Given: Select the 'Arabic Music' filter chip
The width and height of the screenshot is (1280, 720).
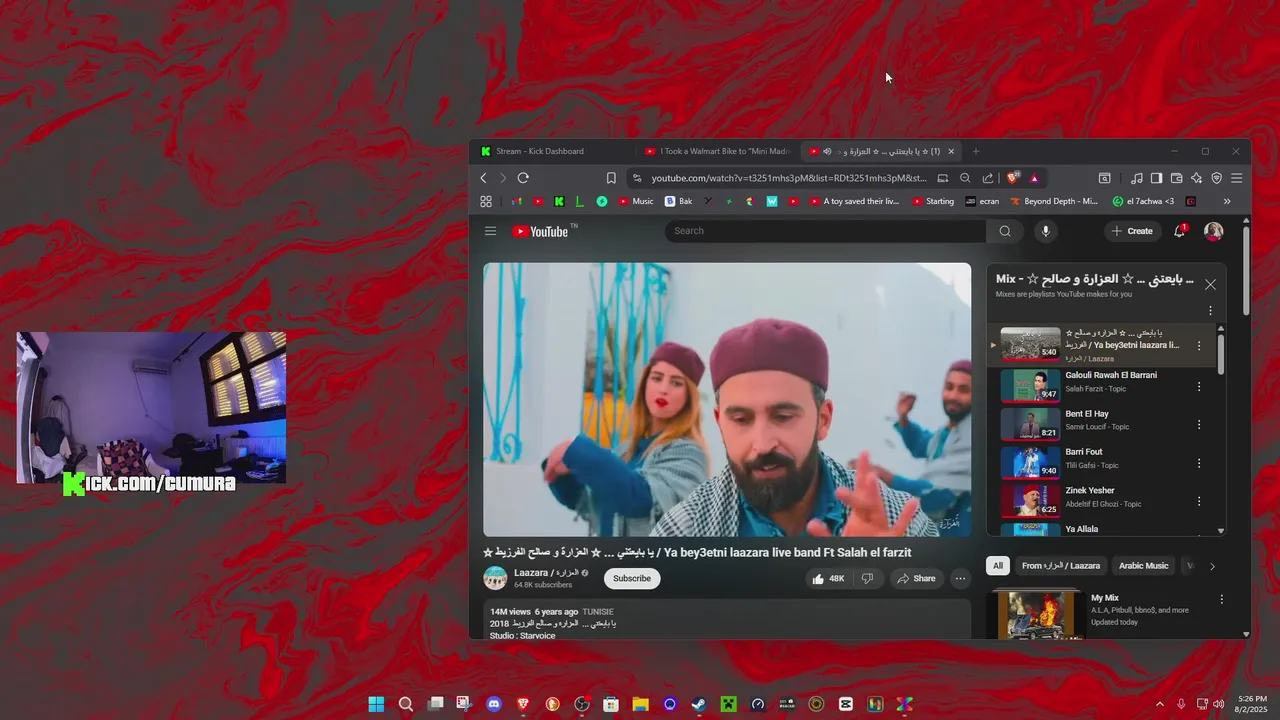Looking at the screenshot, I should [1143, 566].
